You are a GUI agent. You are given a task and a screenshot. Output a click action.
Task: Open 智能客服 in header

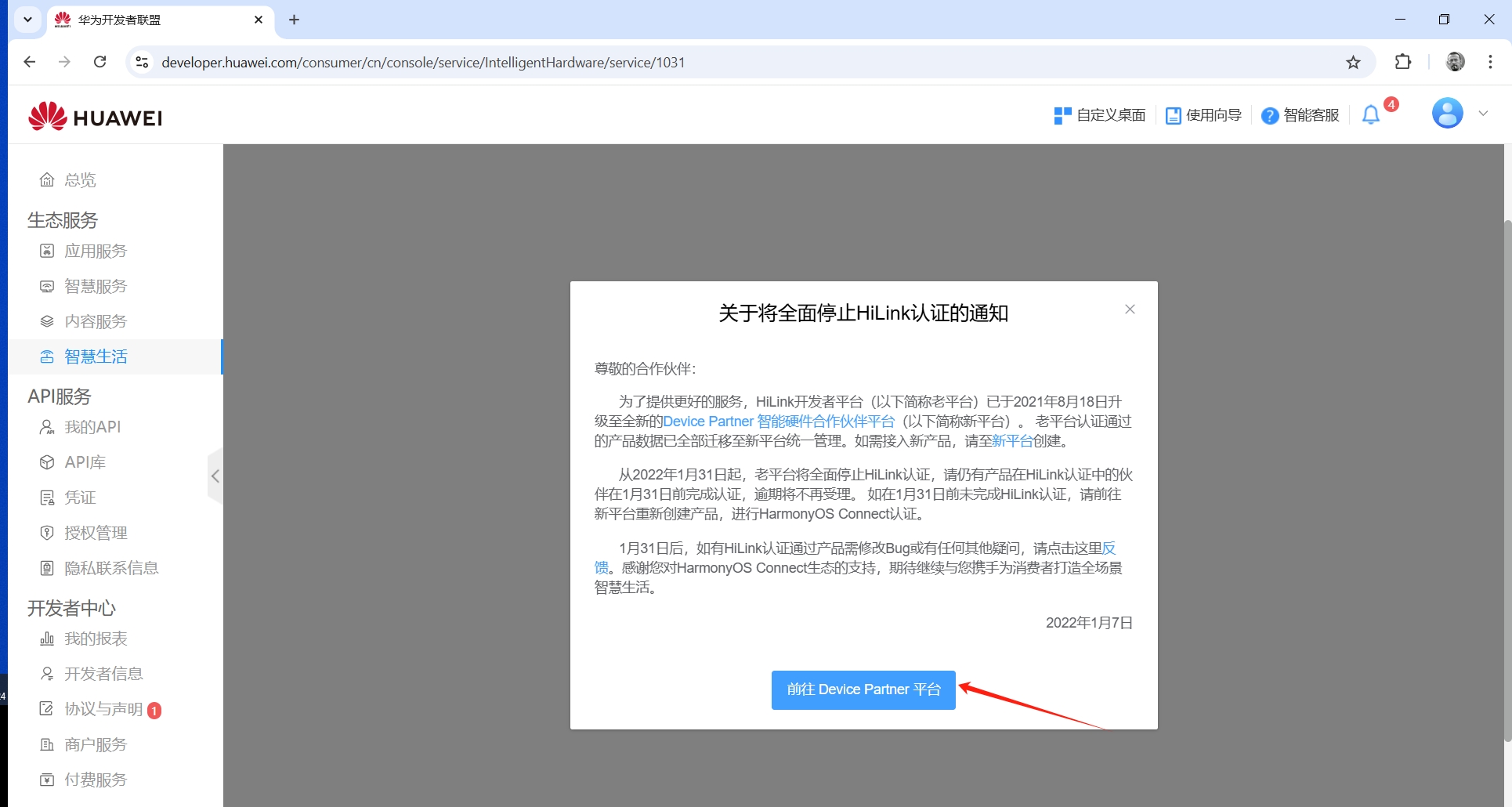(x=1300, y=115)
